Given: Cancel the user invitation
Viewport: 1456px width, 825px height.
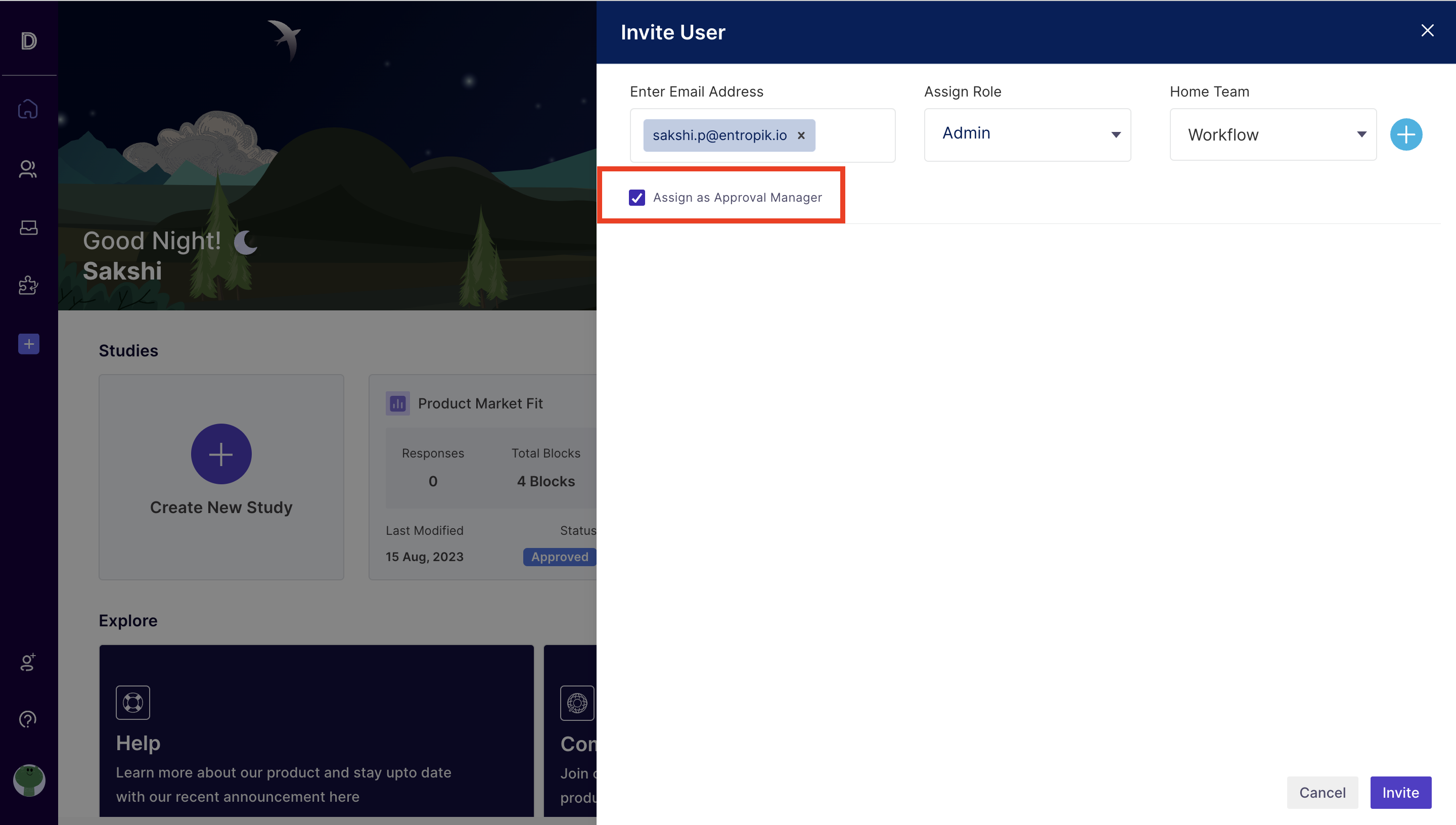Looking at the screenshot, I should (x=1322, y=792).
